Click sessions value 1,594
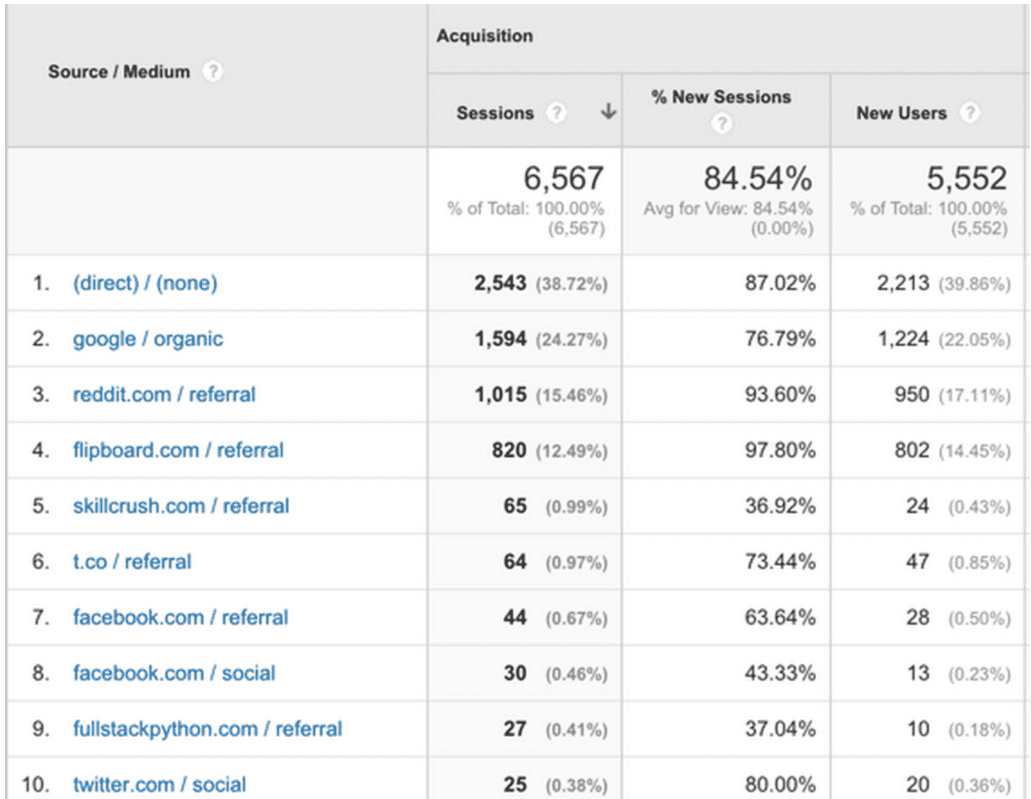This screenshot has height=799, width=1031. click(500, 339)
